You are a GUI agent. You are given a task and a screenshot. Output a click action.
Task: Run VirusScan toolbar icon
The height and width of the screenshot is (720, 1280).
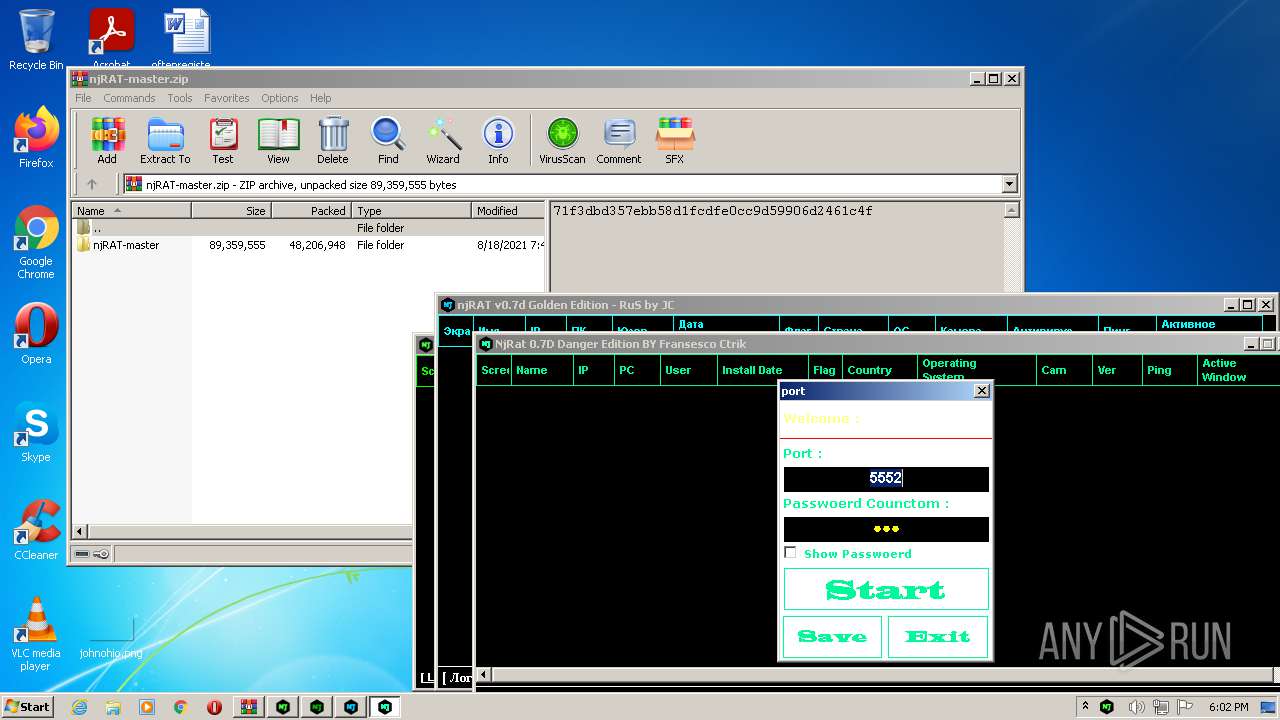[x=562, y=140]
